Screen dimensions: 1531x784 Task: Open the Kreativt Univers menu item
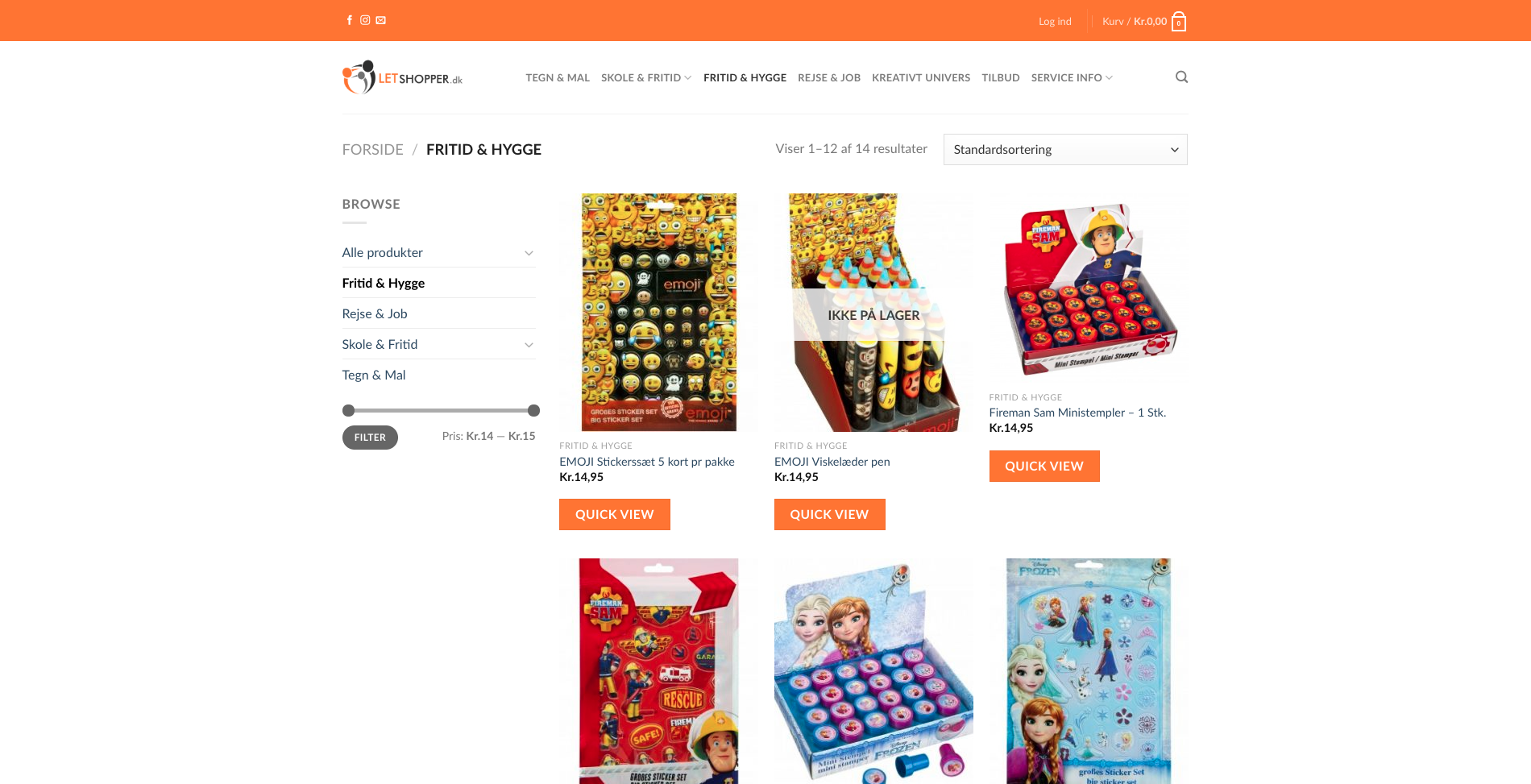(x=921, y=77)
